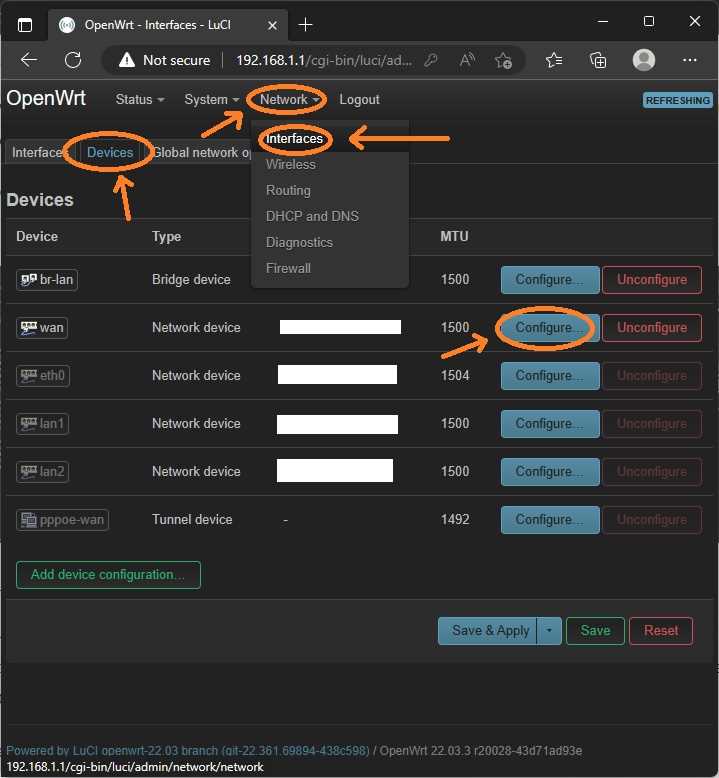
Task: Click the lan2 device badge
Action: click(x=43, y=471)
